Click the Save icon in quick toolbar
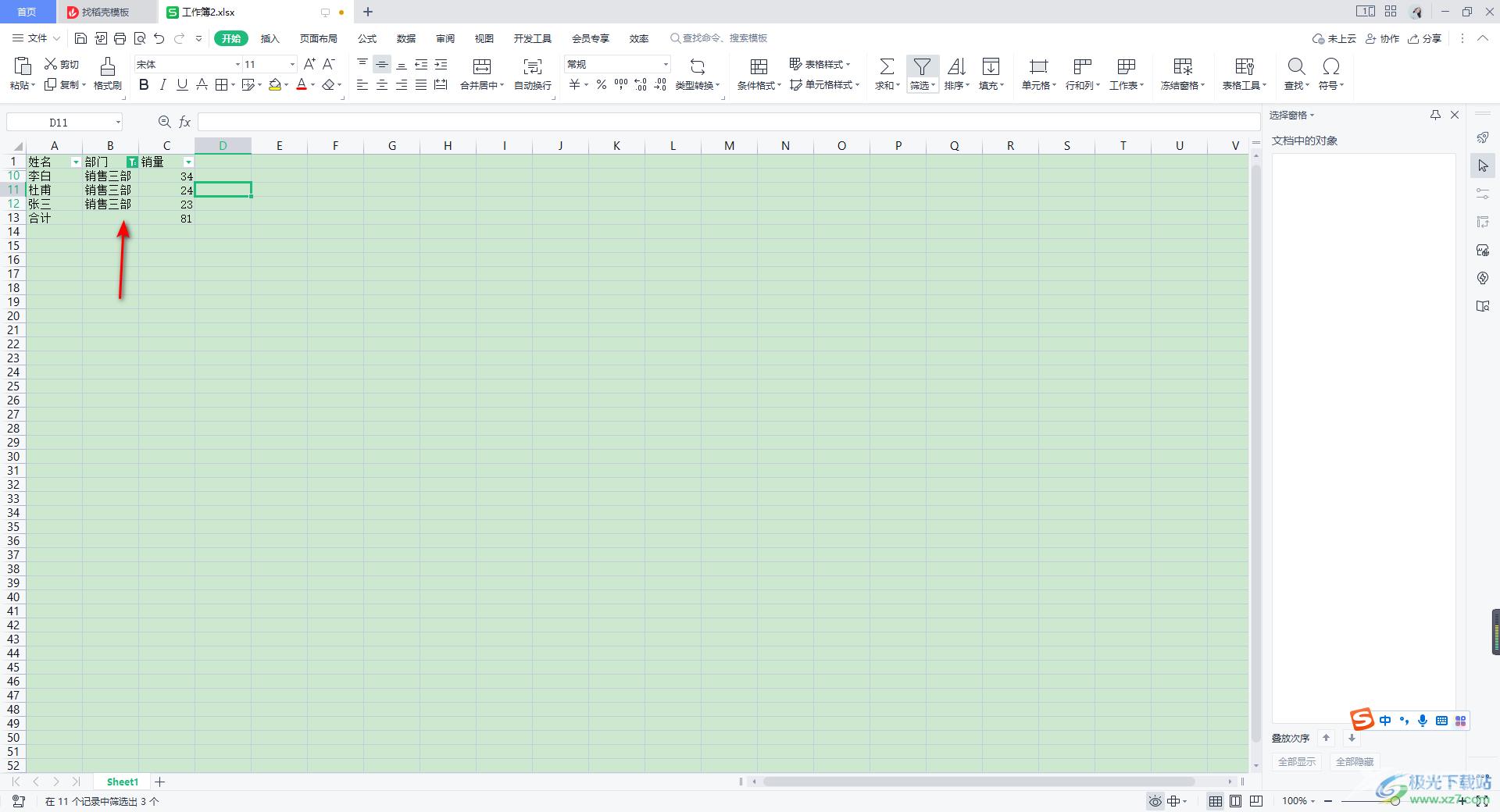1500x812 pixels. point(80,38)
